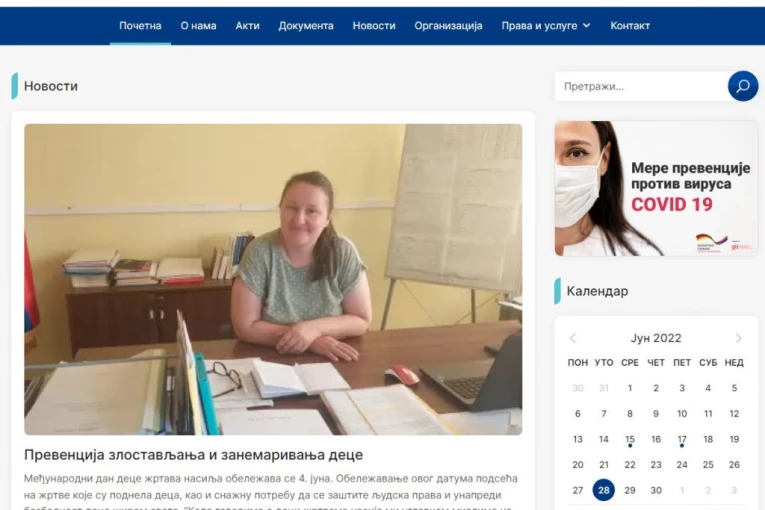
Task: Click the magnifier search button
Action: click(x=742, y=86)
